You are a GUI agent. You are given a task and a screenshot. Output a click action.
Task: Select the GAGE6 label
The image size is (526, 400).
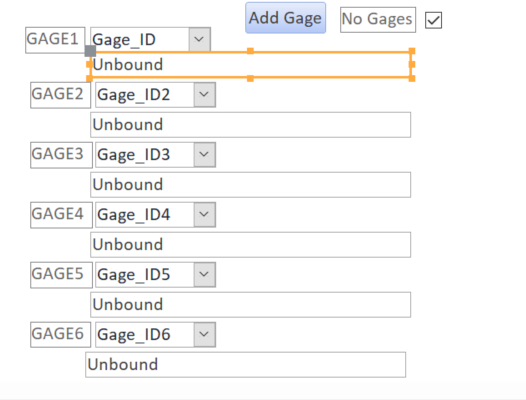pos(60,335)
